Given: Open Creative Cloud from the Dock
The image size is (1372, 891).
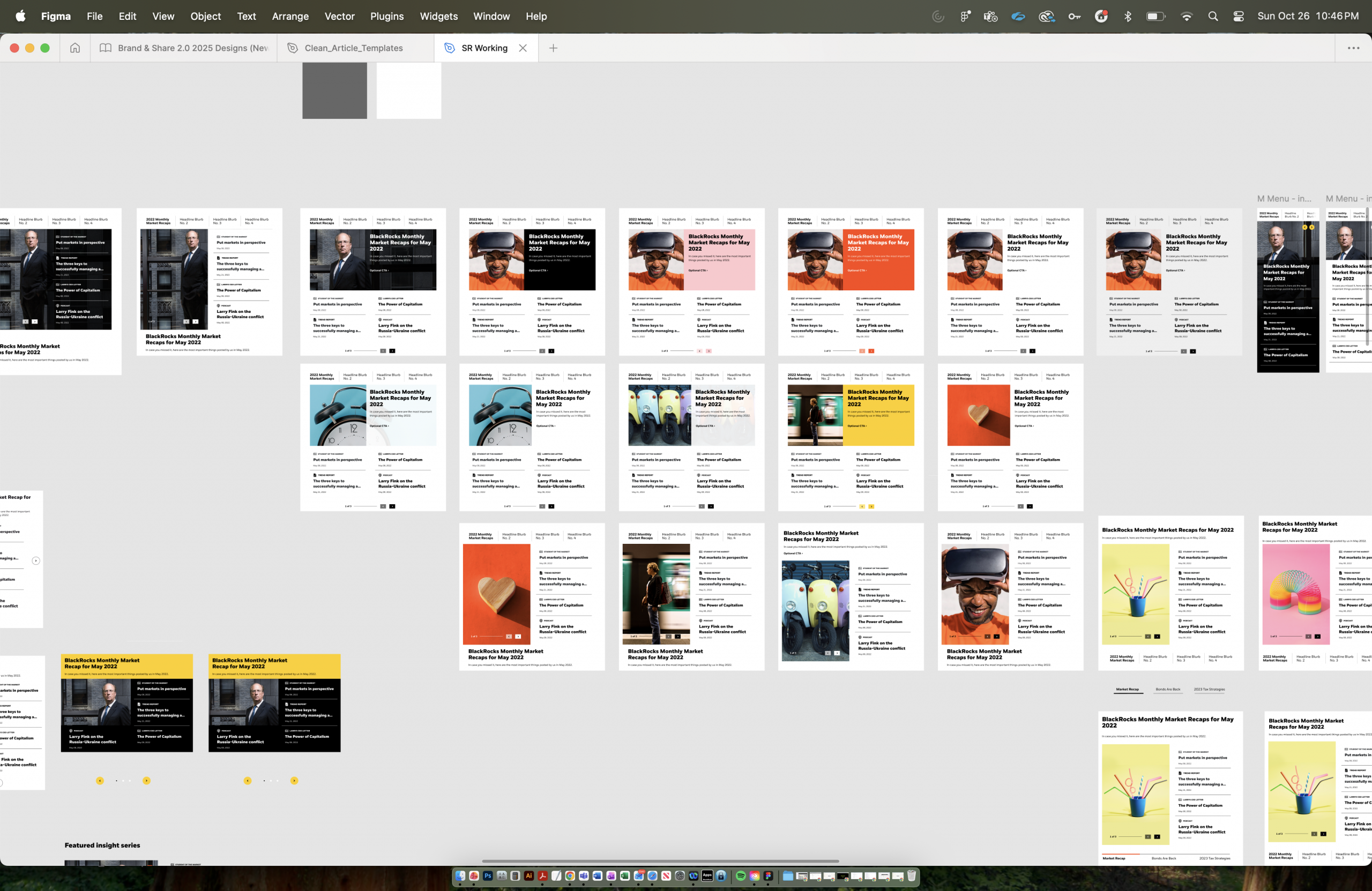Looking at the screenshot, I should 755,876.
